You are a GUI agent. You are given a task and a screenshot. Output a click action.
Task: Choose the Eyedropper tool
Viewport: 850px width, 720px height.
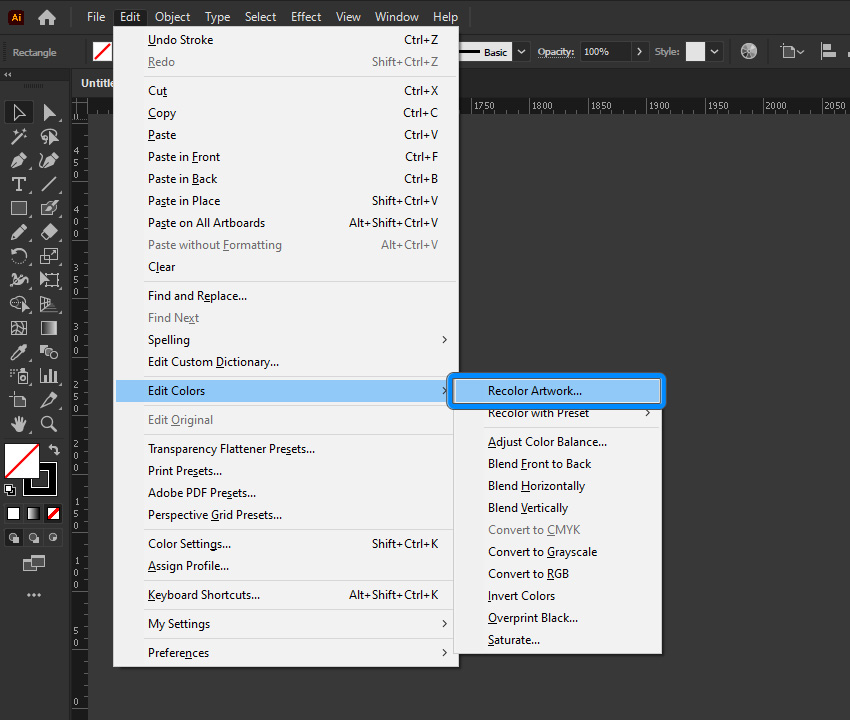point(18,352)
